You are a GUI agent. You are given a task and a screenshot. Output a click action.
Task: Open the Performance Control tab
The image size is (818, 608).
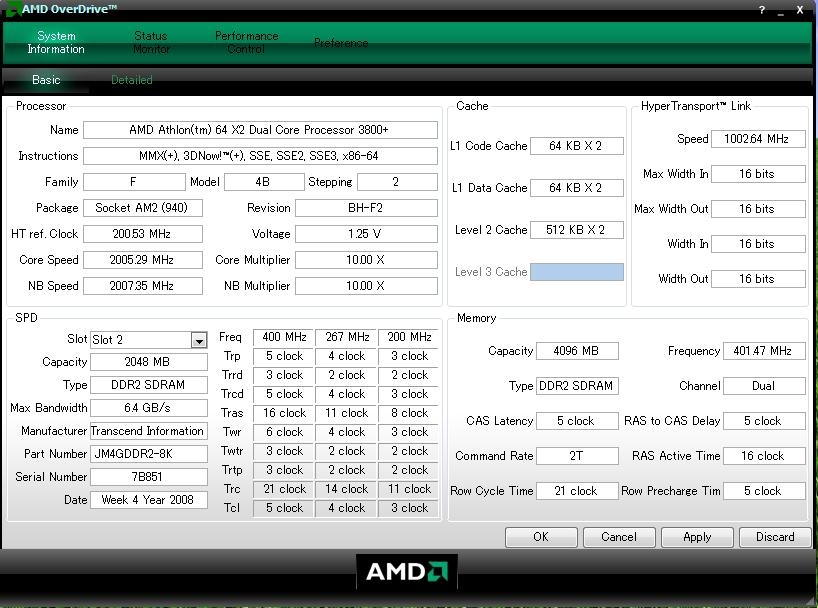click(x=246, y=42)
